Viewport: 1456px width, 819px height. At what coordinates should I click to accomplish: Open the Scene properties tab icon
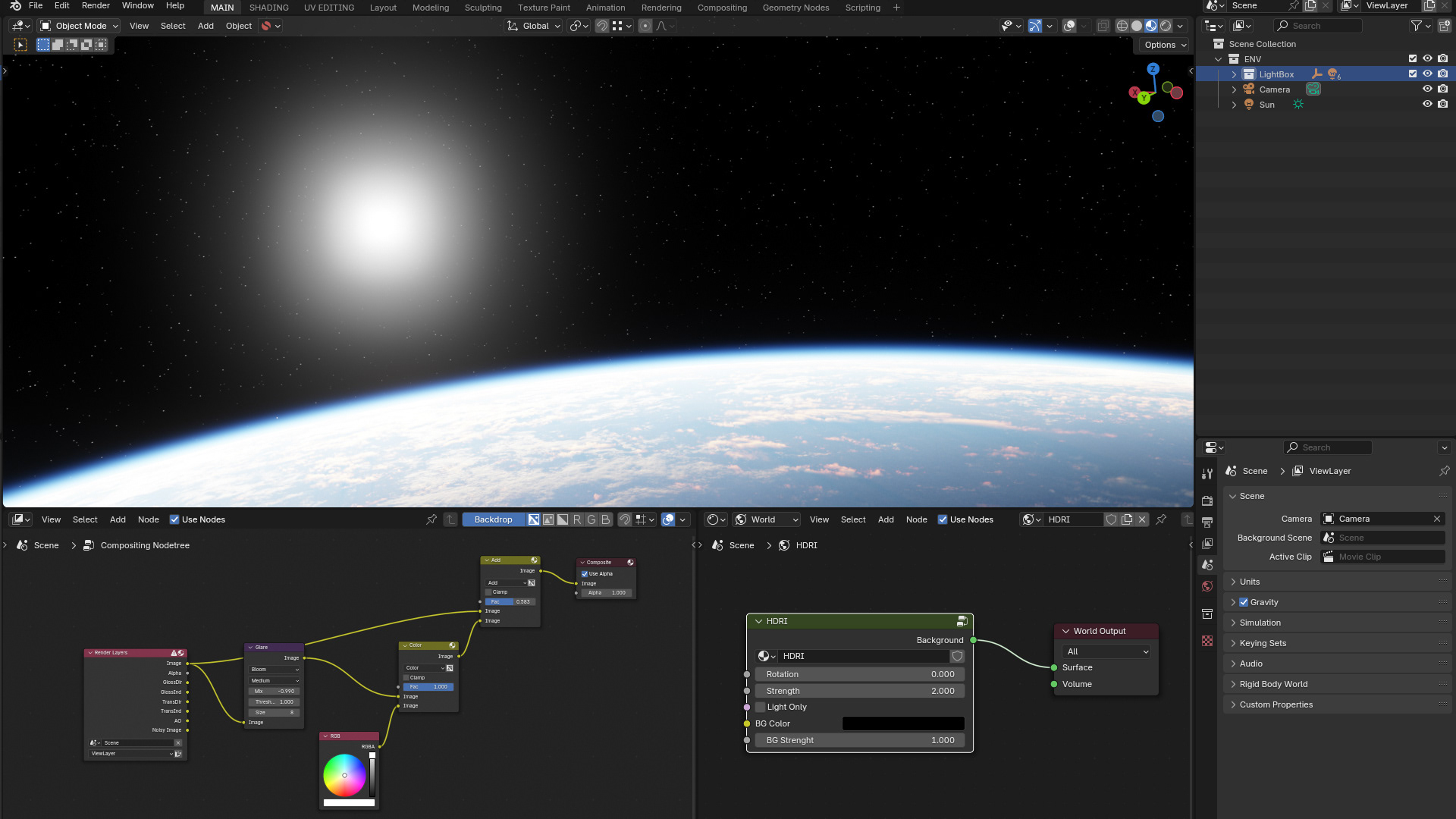pyautogui.click(x=1207, y=565)
